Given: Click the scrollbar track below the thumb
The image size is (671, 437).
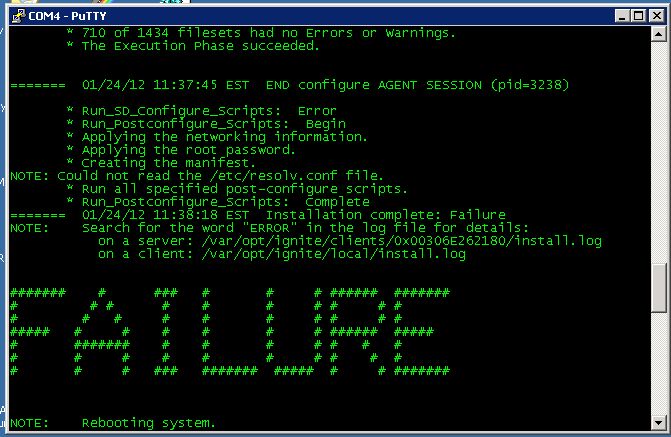Looking at the screenshot, I should click(x=659, y=364).
